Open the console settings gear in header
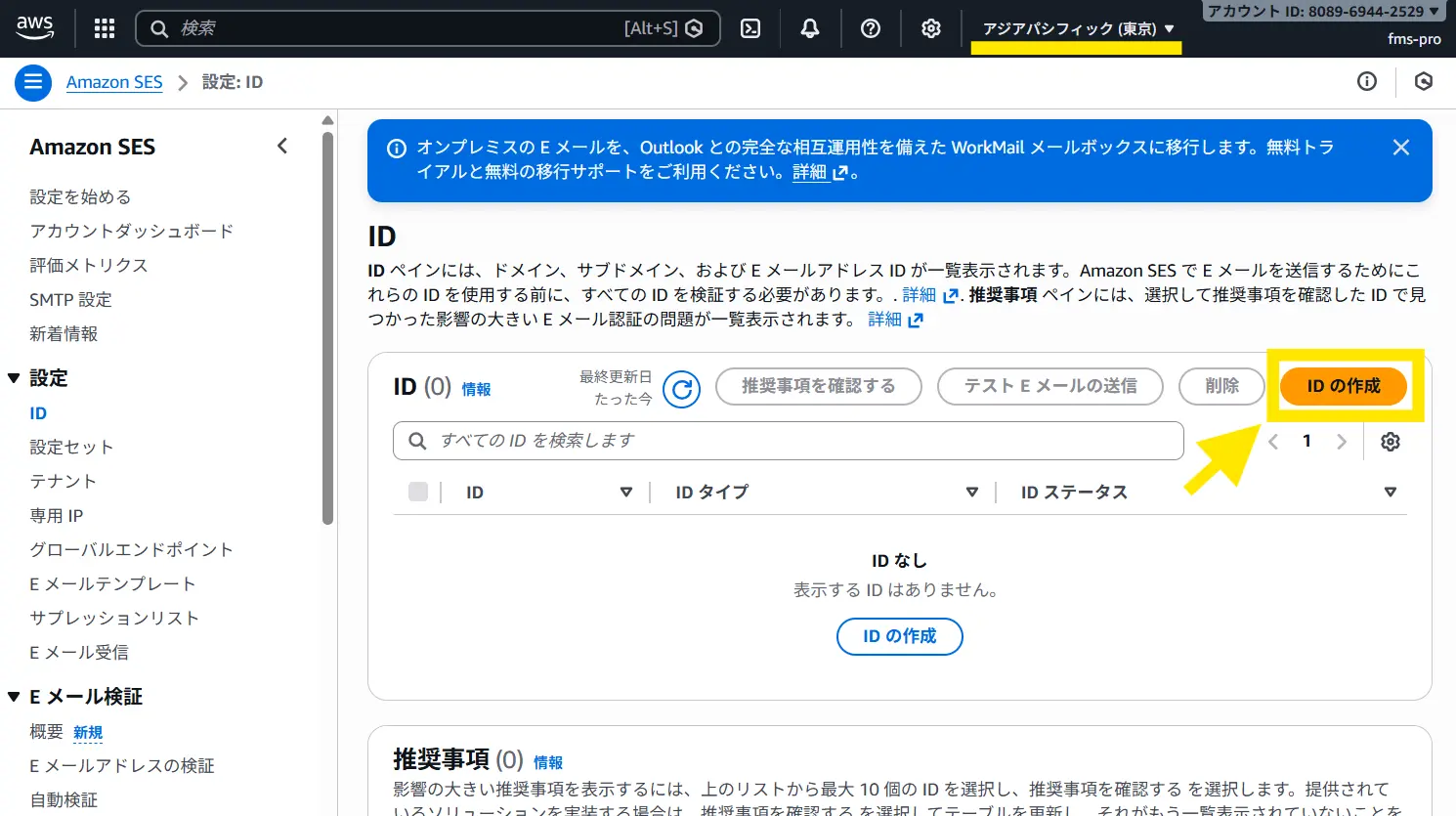This screenshot has width=1456, height=816. tap(931, 28)
